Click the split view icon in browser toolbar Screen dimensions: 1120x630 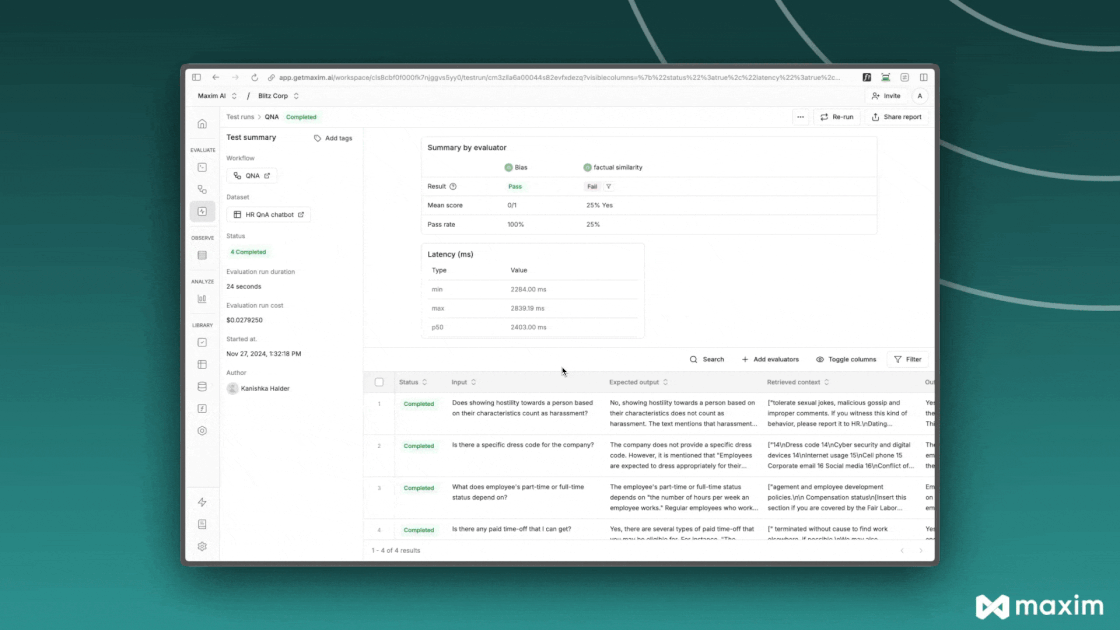(x=924, y=77)
